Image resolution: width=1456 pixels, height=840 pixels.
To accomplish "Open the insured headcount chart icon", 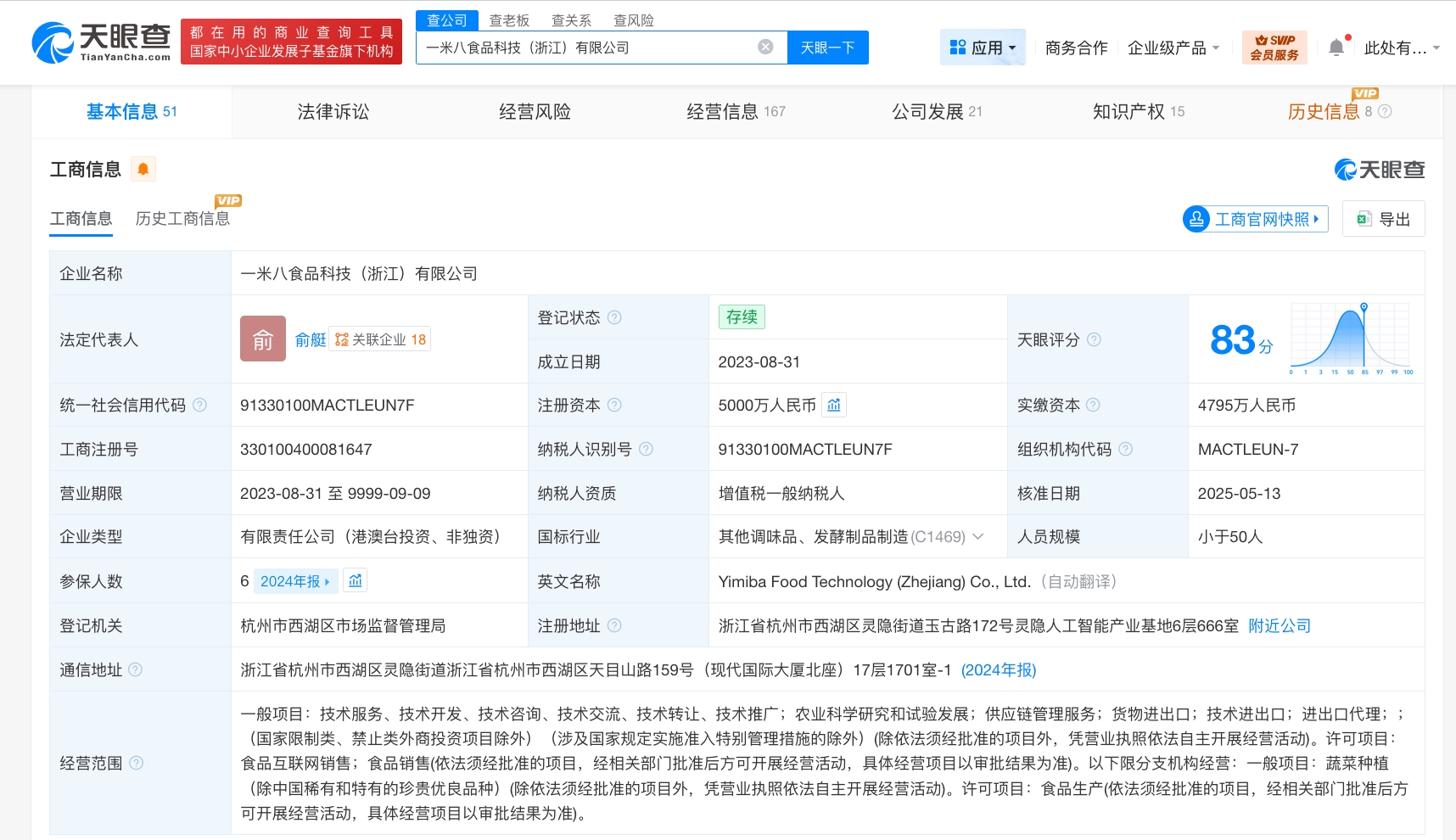I will click(356, 581).
